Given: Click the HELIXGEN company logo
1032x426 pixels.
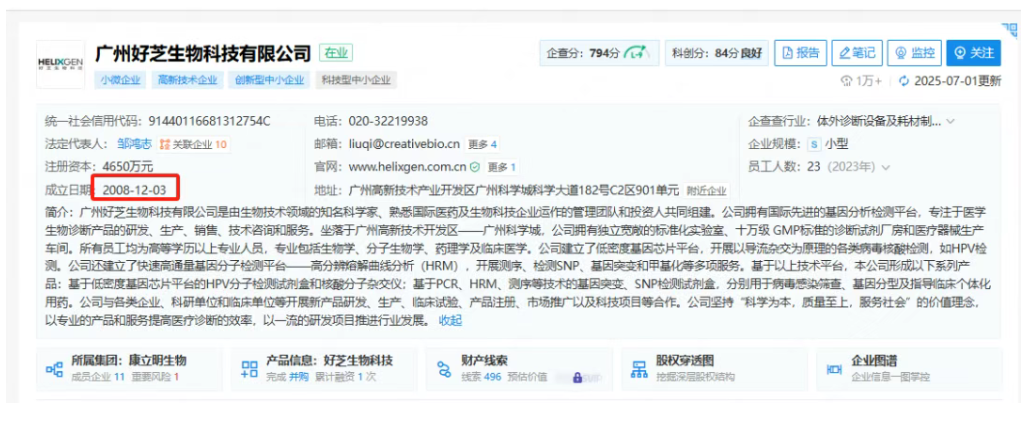Looking at the screenshot, I should click(x=62, y=63).
